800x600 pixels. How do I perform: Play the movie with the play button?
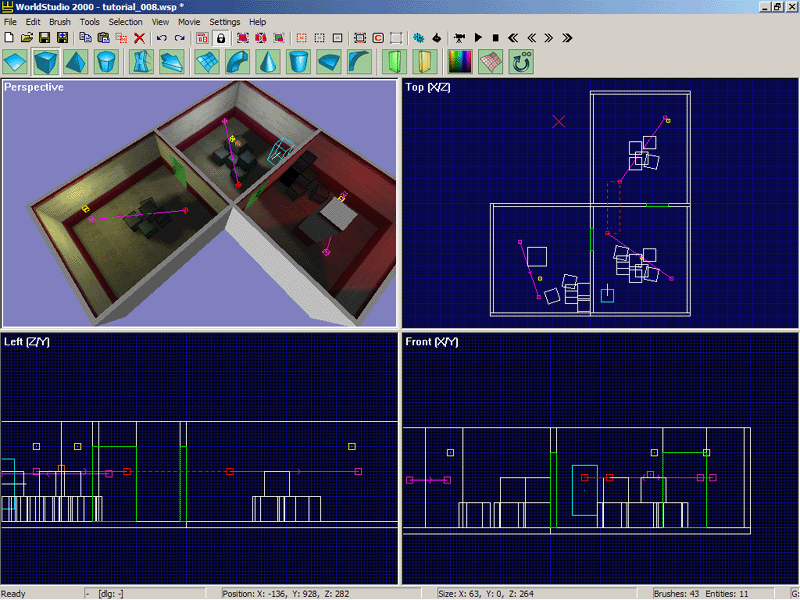(478, 38)
